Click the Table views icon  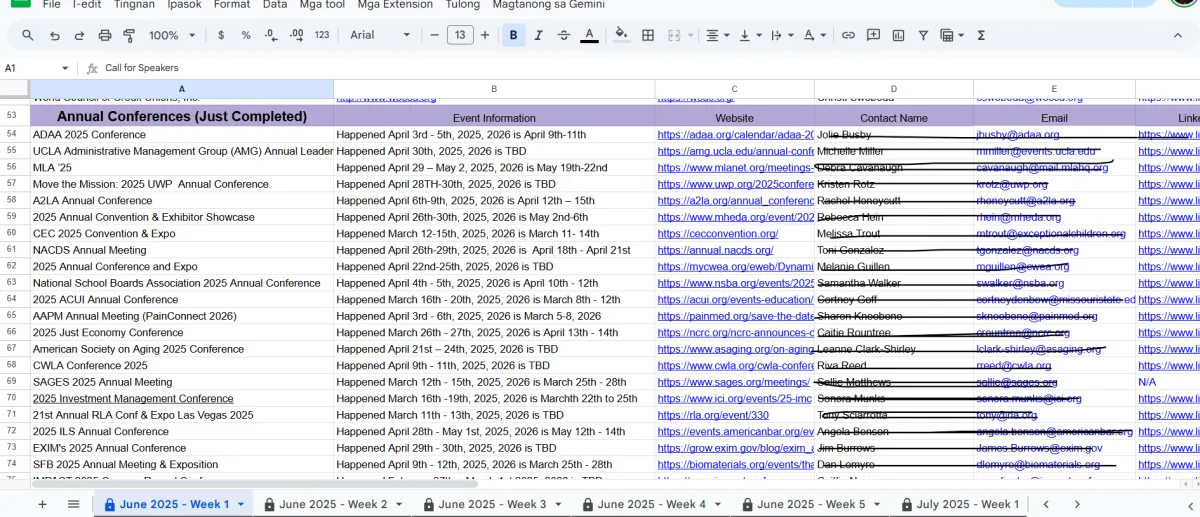[x=950, y=35]
